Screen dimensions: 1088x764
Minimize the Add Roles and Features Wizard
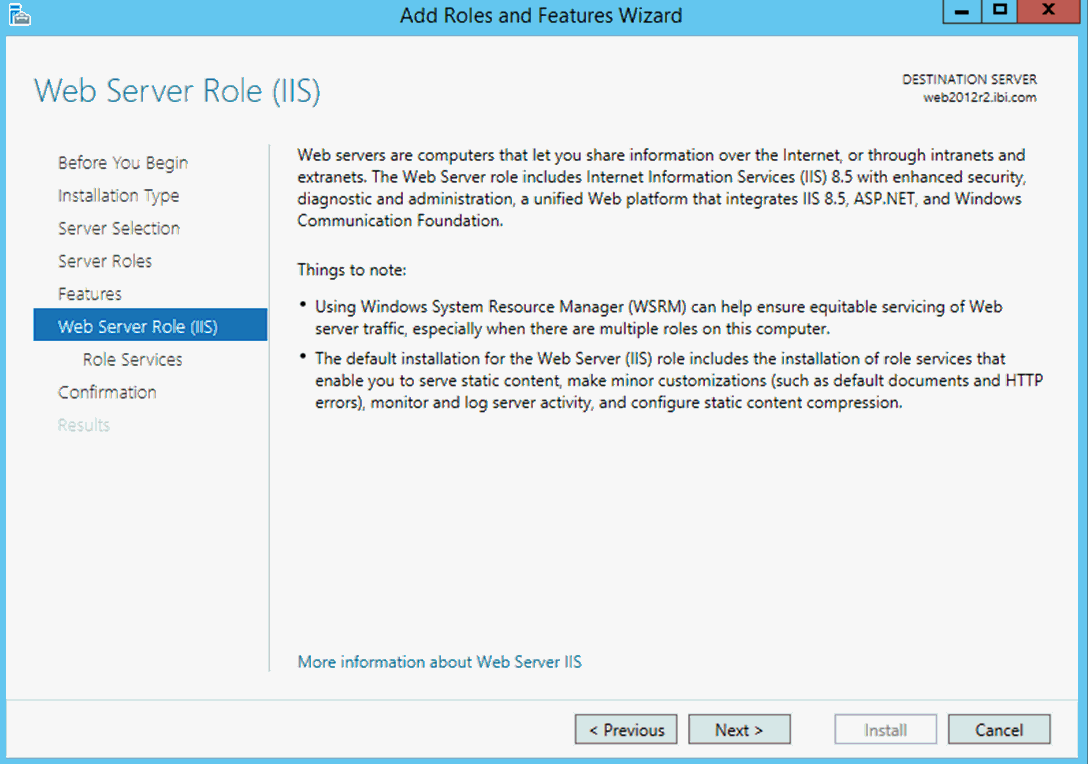coord(962,11)
